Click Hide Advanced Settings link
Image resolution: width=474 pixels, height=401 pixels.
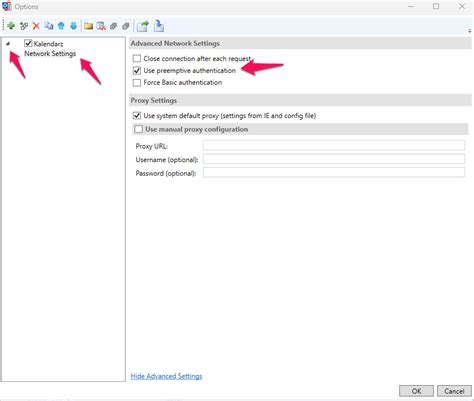click(166, 376)
